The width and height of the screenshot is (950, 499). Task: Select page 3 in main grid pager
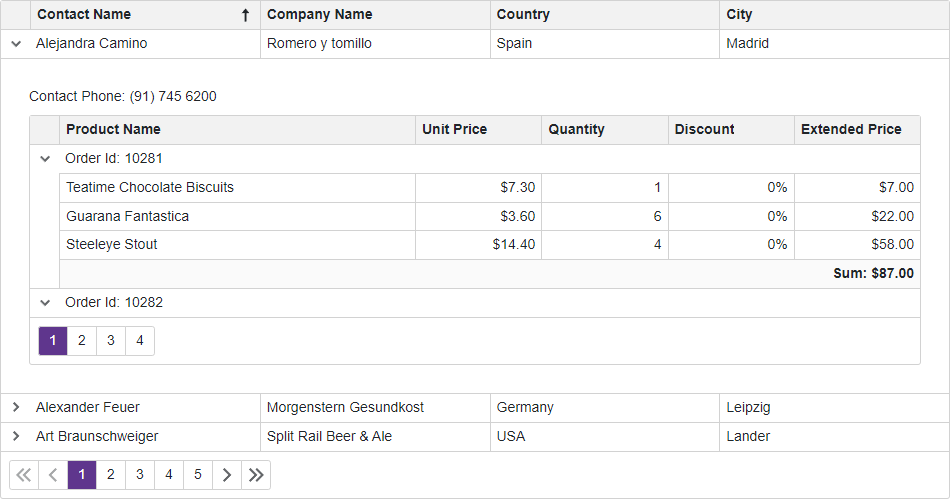[140, 475]
